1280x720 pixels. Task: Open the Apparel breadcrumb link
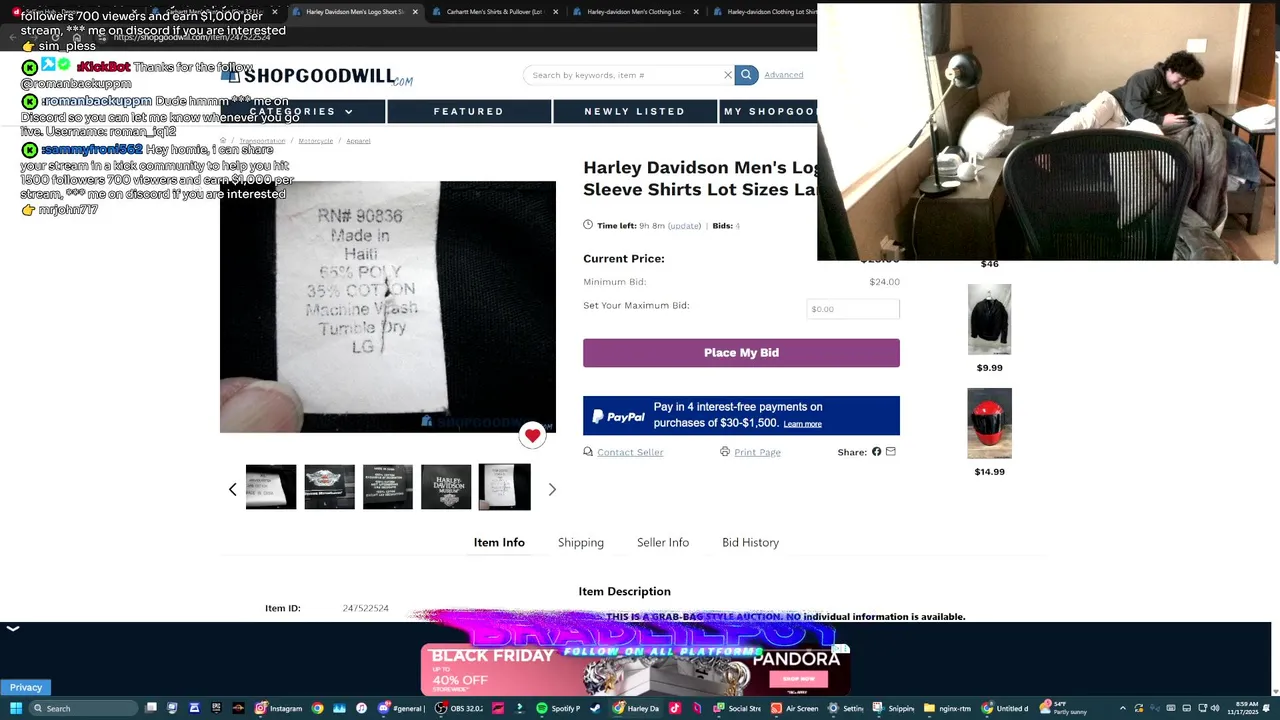point(358,141)
